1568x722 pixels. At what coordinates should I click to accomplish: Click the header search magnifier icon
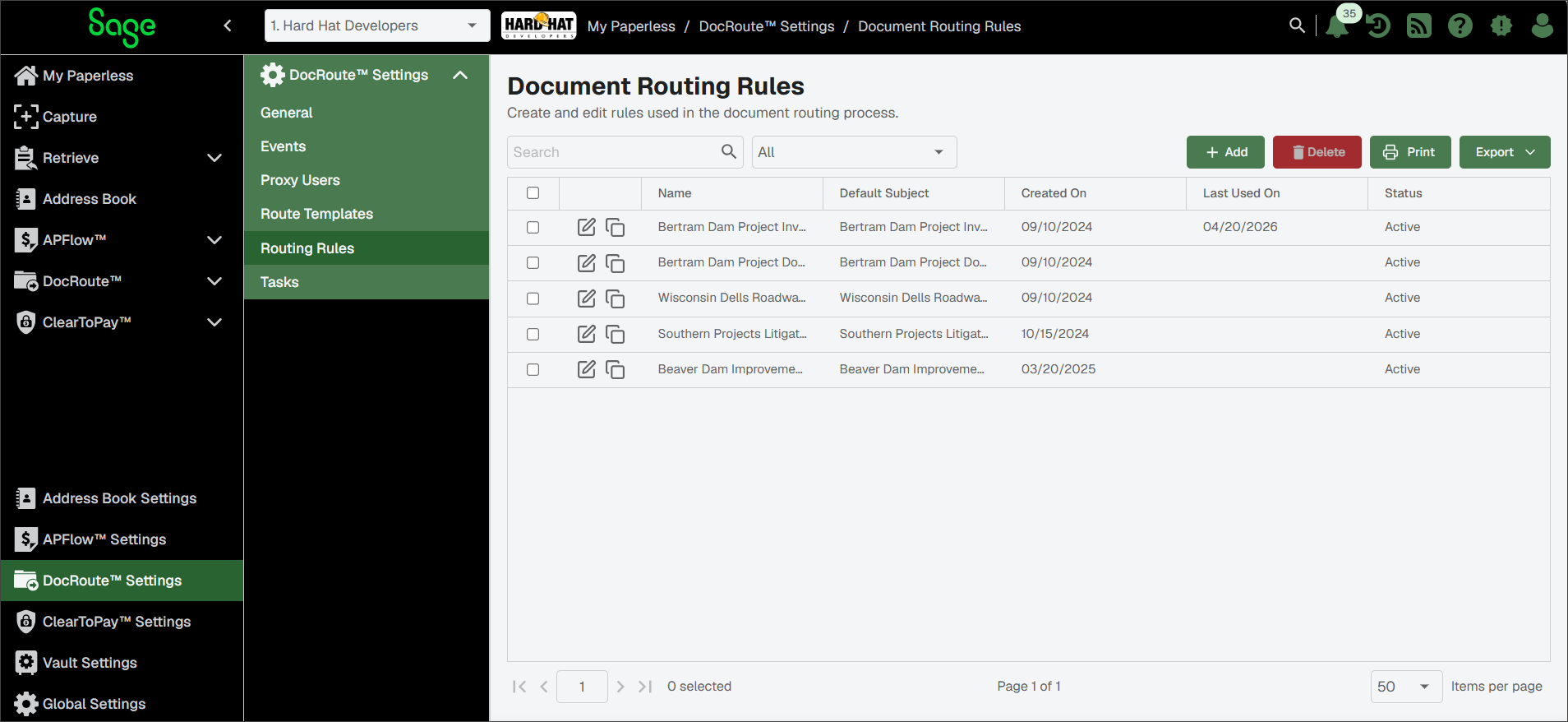[1297, 25]
